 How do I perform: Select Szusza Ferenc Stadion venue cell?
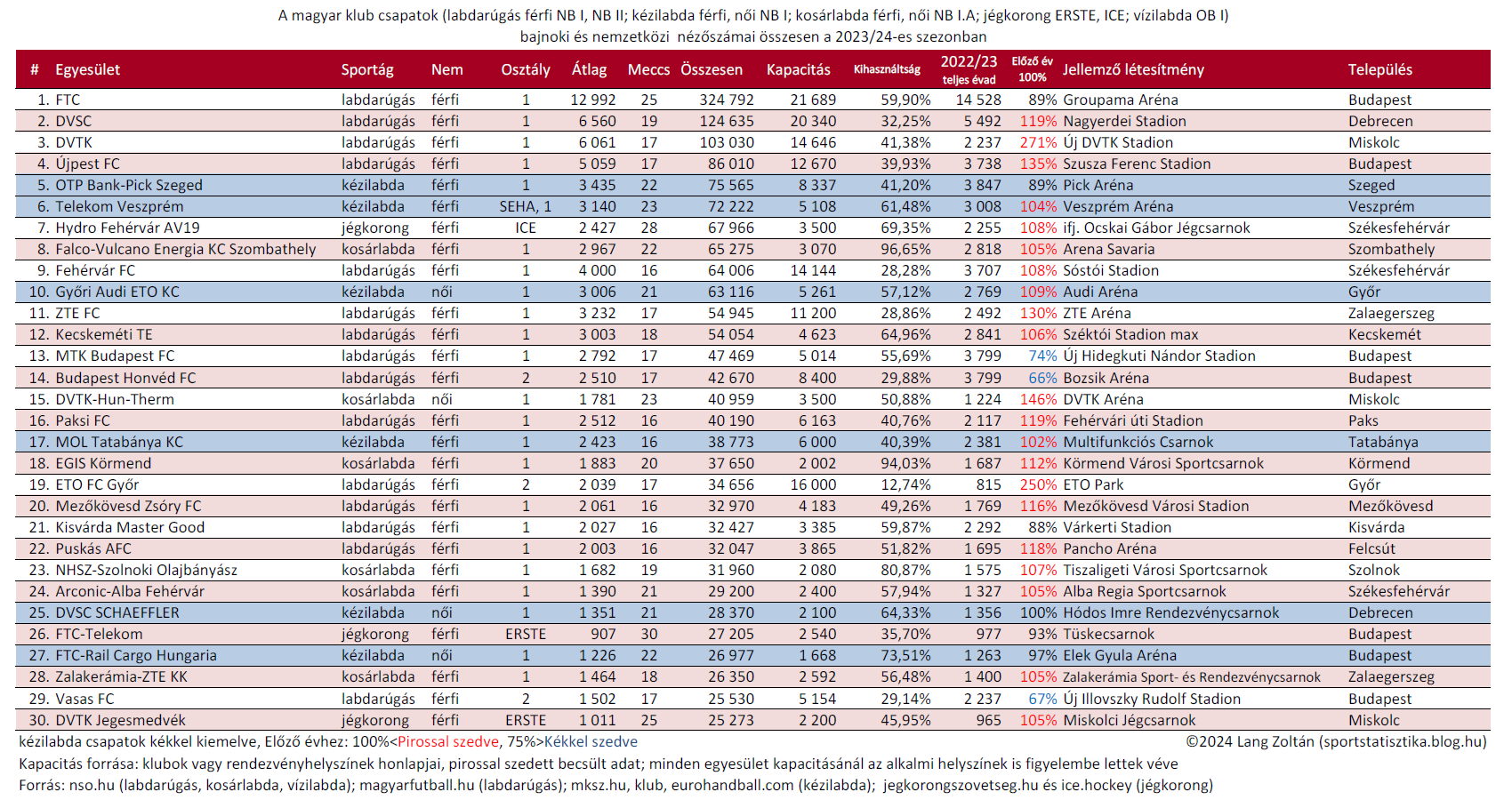(1137, 164)
